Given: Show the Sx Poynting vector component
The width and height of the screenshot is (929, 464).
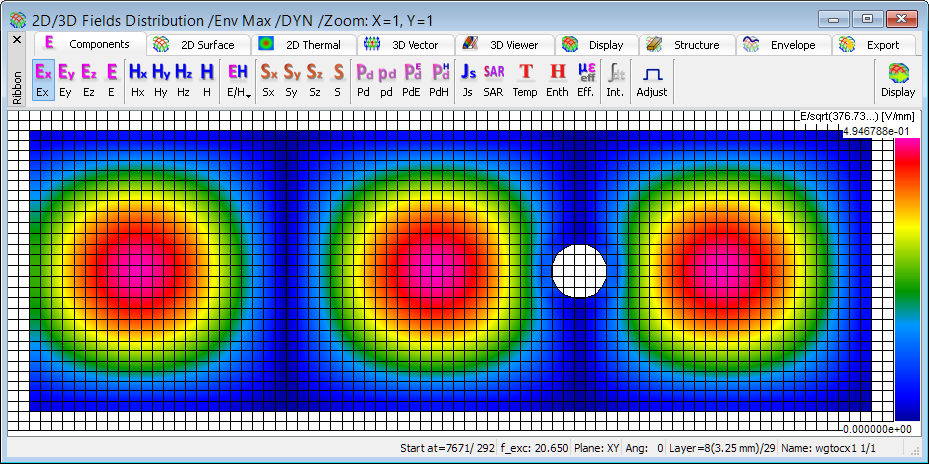Looking at the screenshot, I should click(269, 80).
